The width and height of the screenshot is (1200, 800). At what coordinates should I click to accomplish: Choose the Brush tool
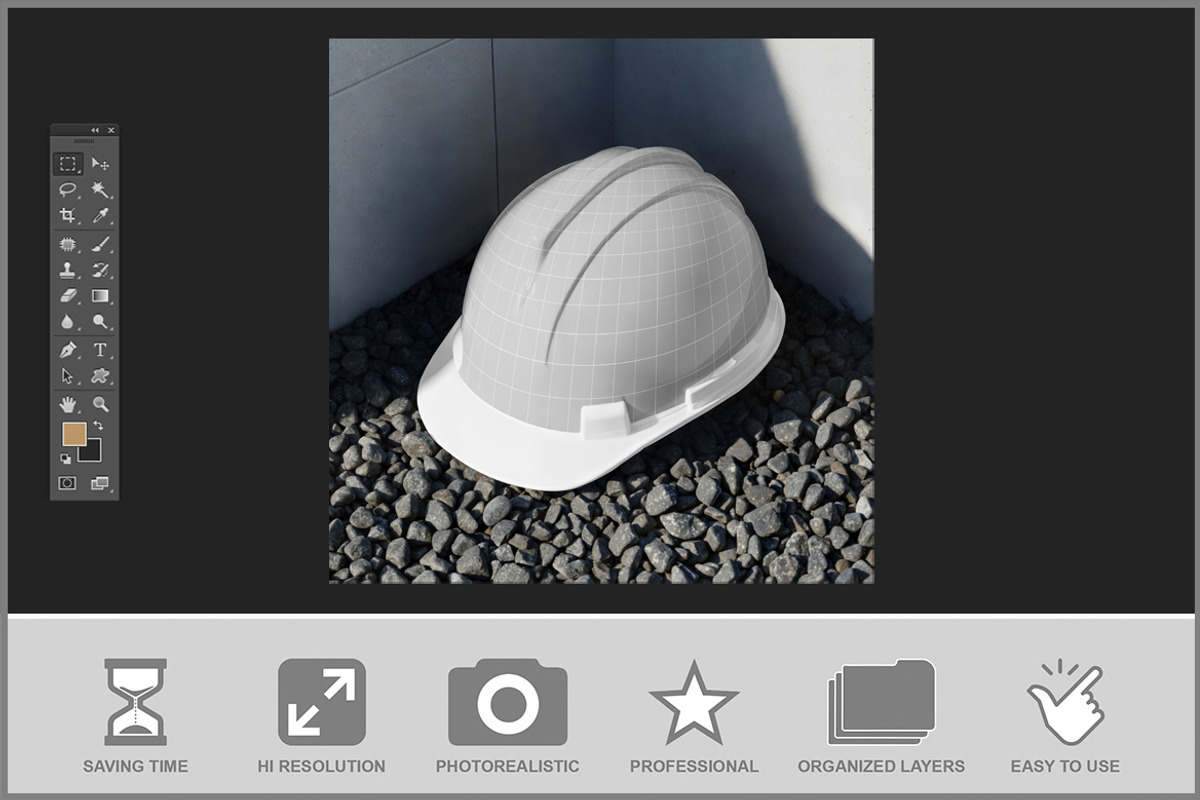pos(103,243)
